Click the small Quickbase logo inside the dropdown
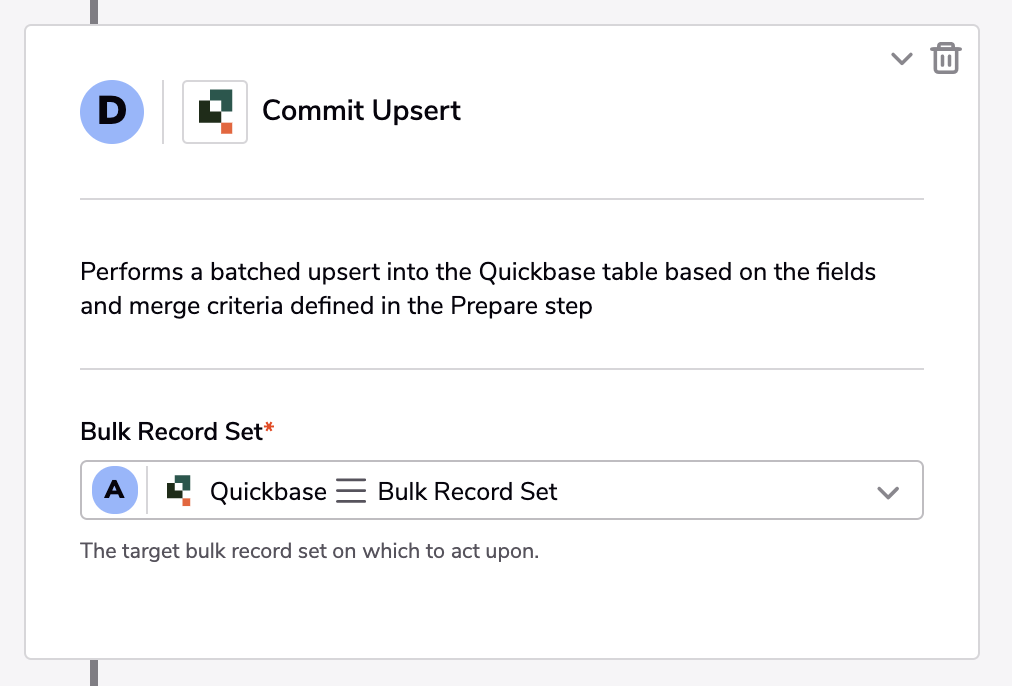The height and width of the screenshot is (686, 1012). point(179,490)
